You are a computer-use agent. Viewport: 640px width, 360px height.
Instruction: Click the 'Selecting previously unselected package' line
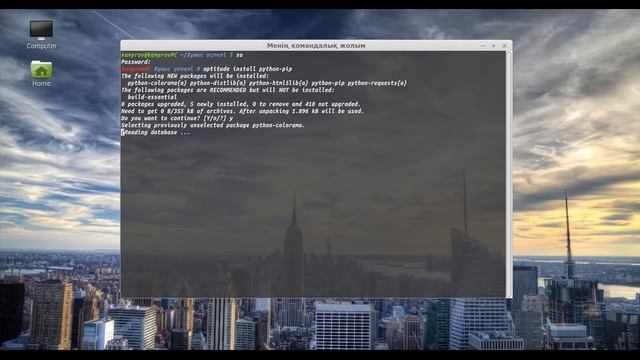coord(213,125)
